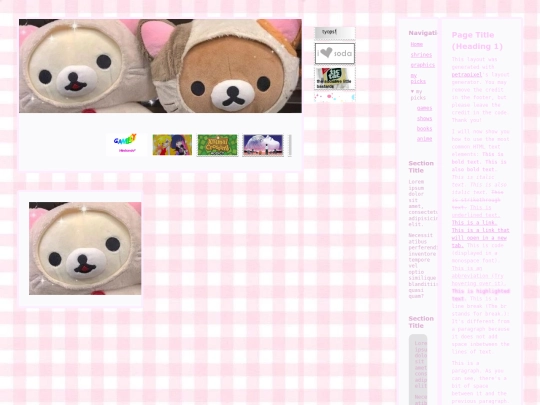Screen dimensions: 540x405
Task: Click the large two plush bears banner
Action: point(160,66)
